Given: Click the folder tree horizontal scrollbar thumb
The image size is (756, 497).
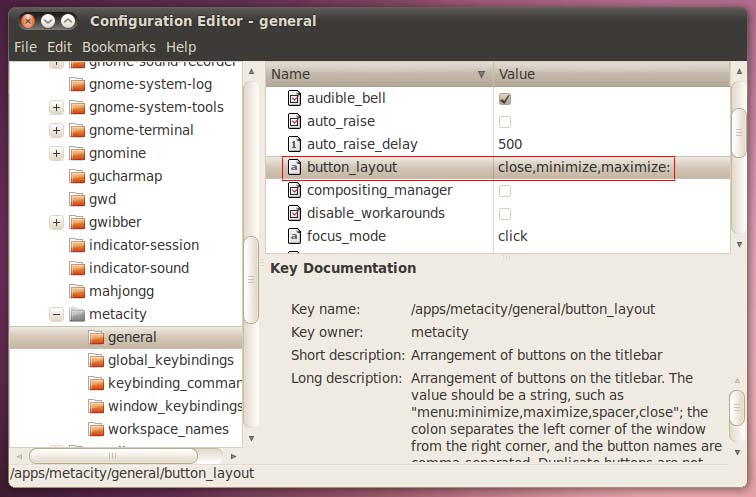Looking at the screenshot, I should [113, 456].
